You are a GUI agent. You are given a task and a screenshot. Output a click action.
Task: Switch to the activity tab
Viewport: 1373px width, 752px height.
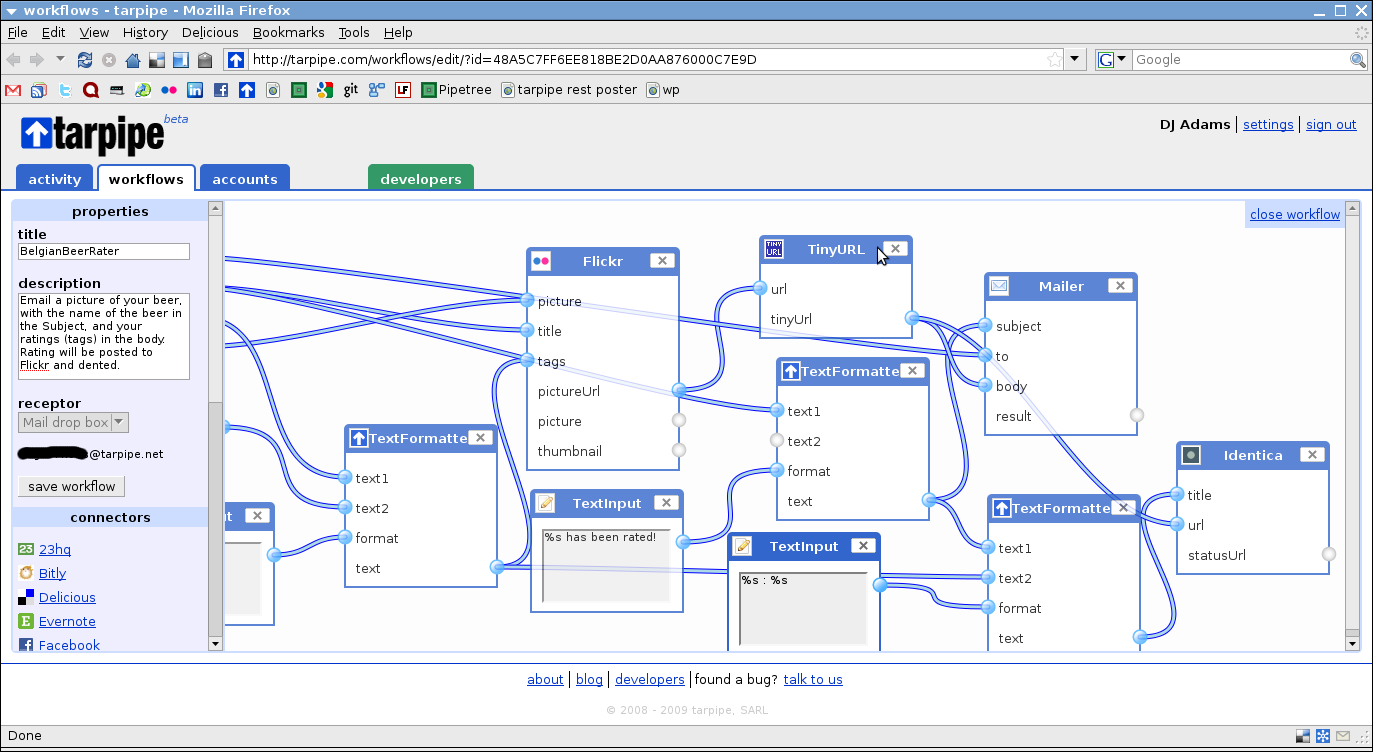point(54,179)
